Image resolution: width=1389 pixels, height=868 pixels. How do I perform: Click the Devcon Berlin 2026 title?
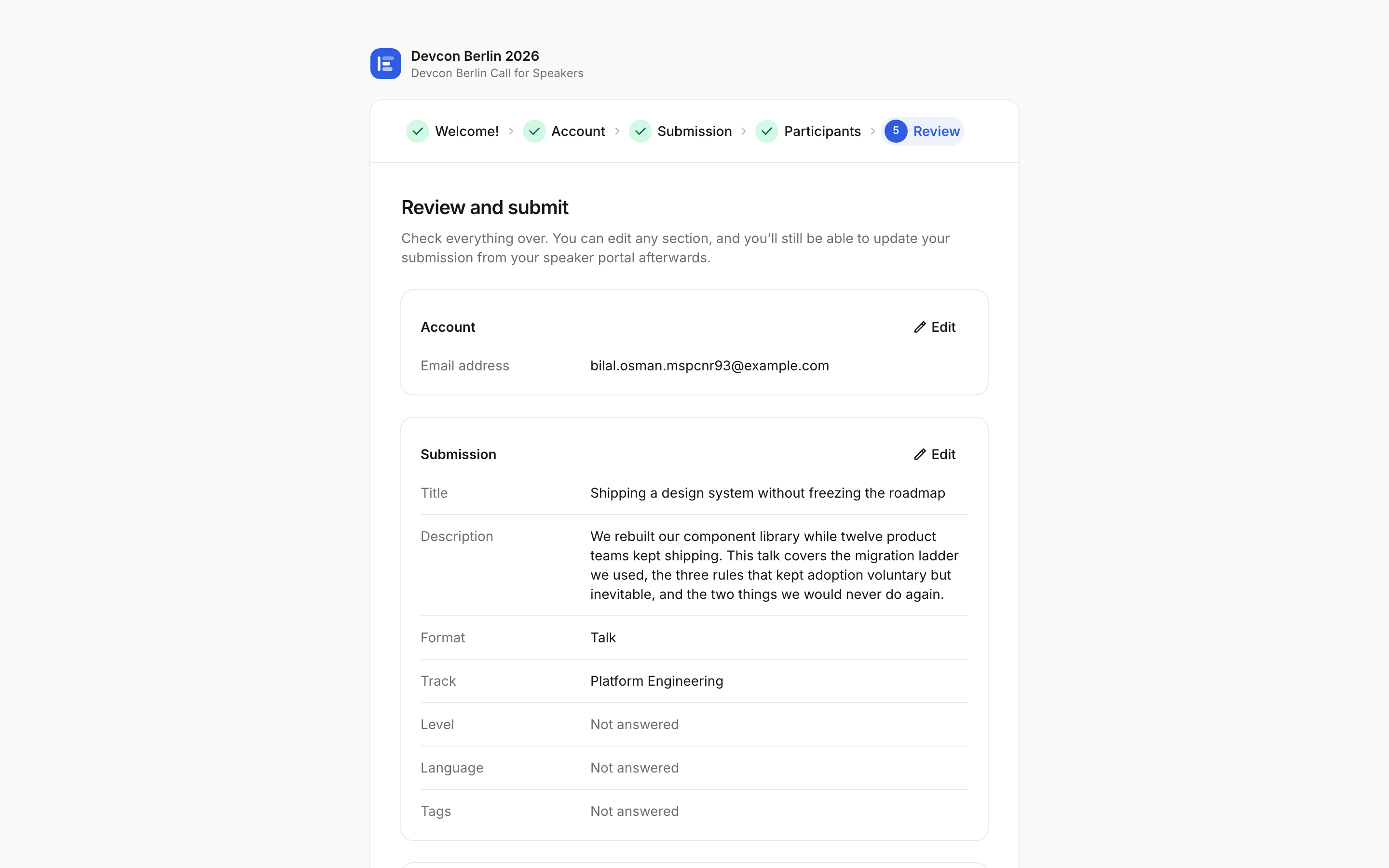(x=475, y=55)
